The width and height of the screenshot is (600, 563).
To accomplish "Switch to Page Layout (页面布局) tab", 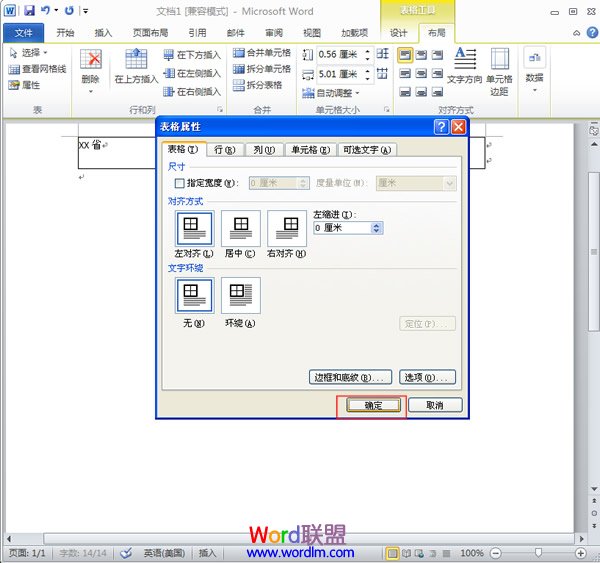I will (150, 33).
